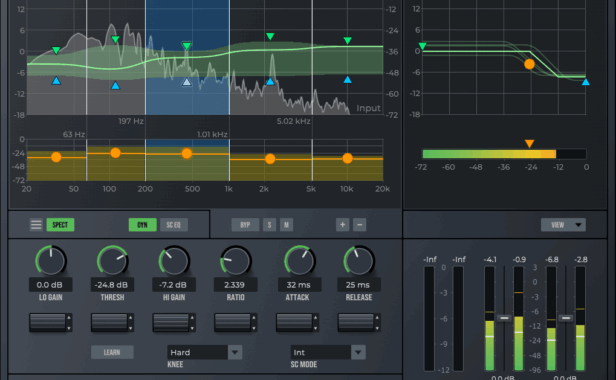
Task: Grab blue triangle handle of the highest band
Action: (x=347, y=80)
